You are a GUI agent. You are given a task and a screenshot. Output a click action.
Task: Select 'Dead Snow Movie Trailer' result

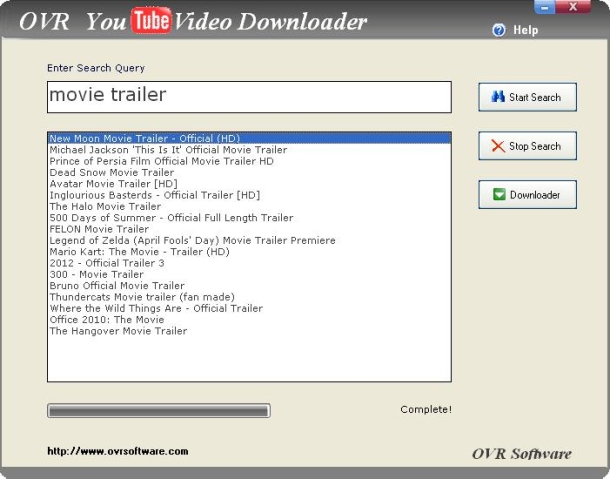click(249, 172)
